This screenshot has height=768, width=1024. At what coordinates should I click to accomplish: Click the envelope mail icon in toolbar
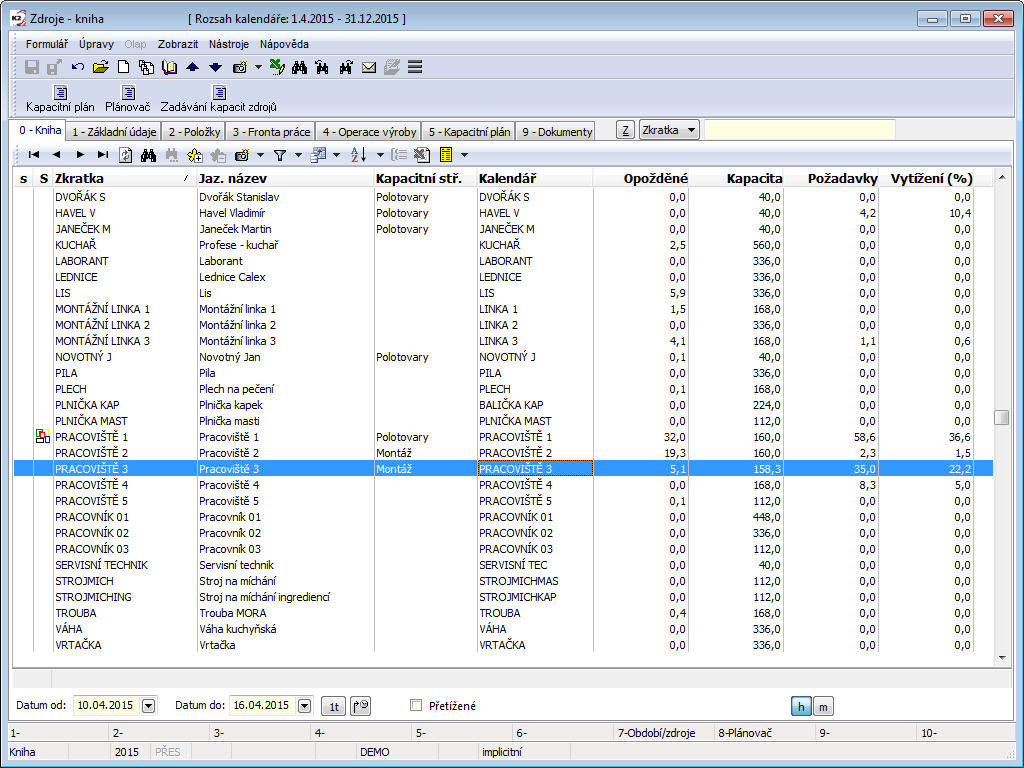pos(369,67)
